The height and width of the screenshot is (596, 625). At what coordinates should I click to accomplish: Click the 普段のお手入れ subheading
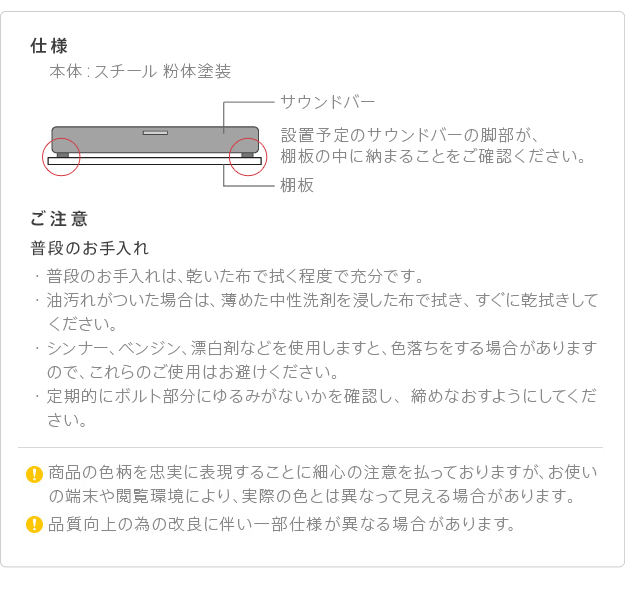click(90, 248)
